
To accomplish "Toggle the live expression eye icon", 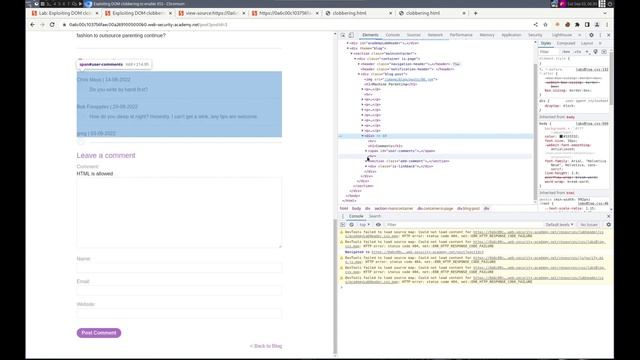I will 378,225.
